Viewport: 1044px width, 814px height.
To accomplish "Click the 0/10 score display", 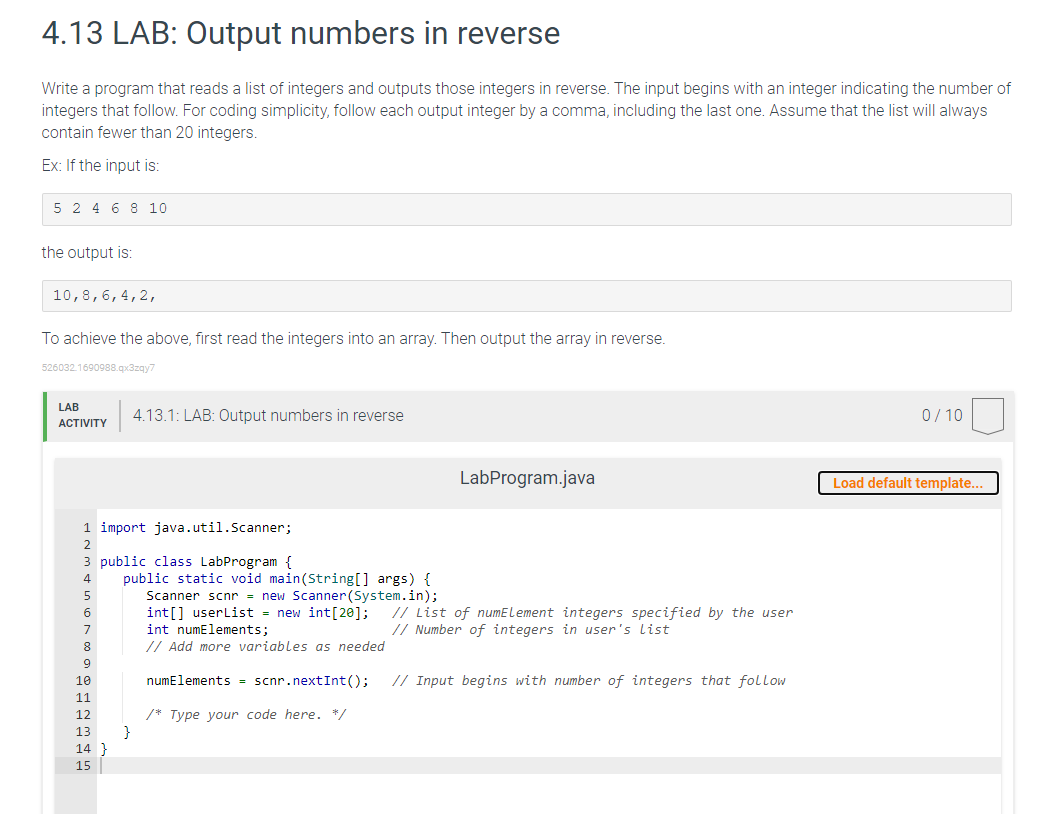I will 941,415.
